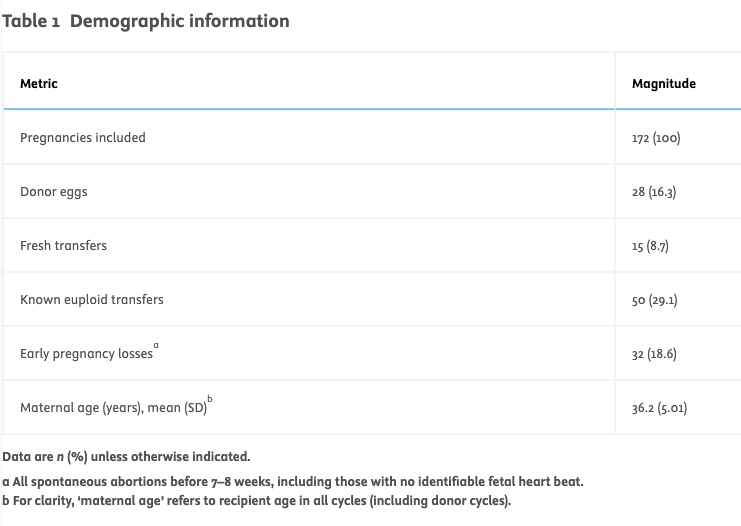Image resolution: width=741 pixels, height=526 pixels.
Task: Click the 'Metric' column header
Action: click(x=39, y=84)
